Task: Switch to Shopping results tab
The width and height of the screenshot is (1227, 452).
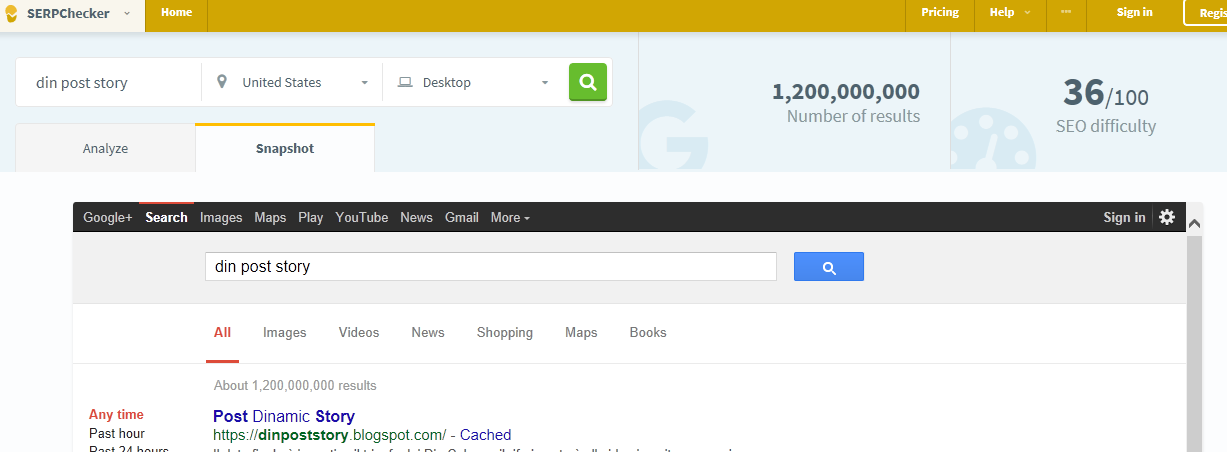Action: tap(505, 332)
